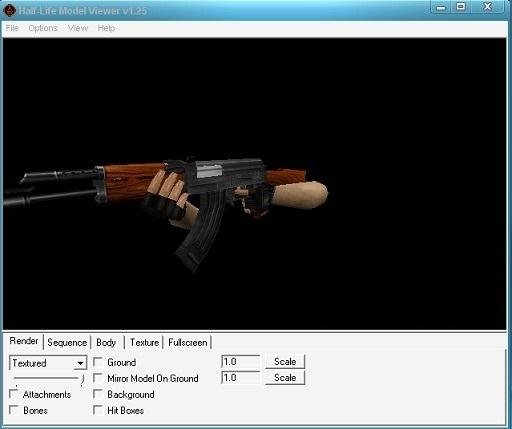Click the first Scale button
512x429 pixels.
coord(285,362)
